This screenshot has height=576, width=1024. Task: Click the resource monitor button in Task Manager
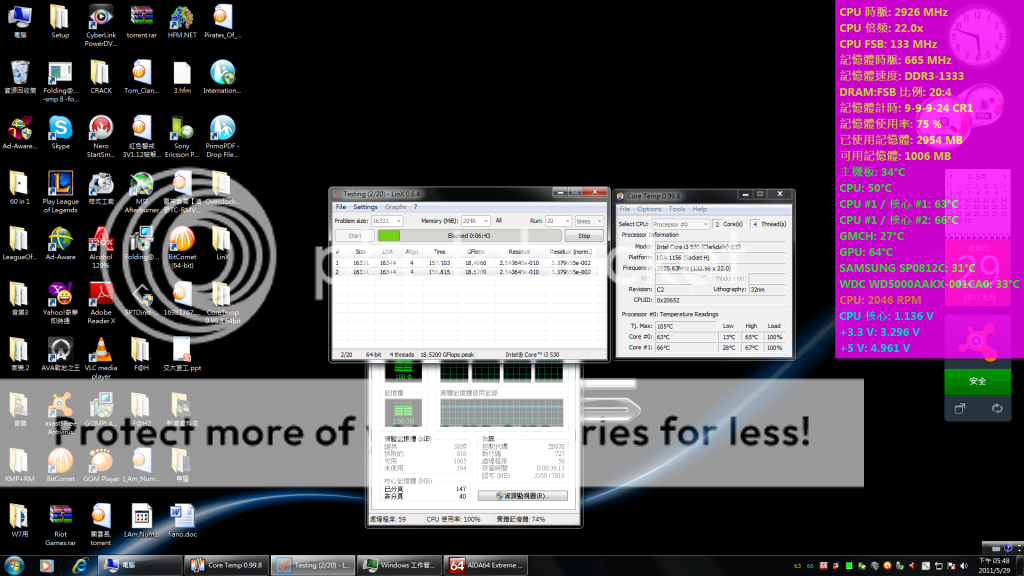(522, 496)
